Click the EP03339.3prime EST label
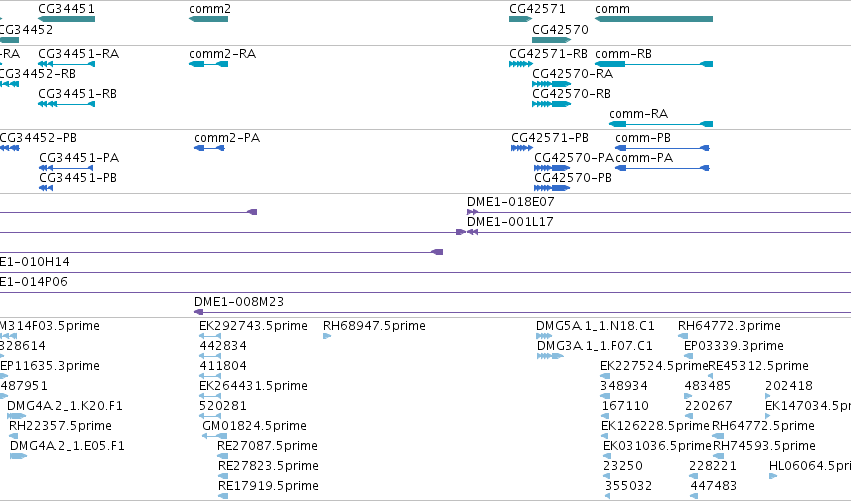 [734, 346]
